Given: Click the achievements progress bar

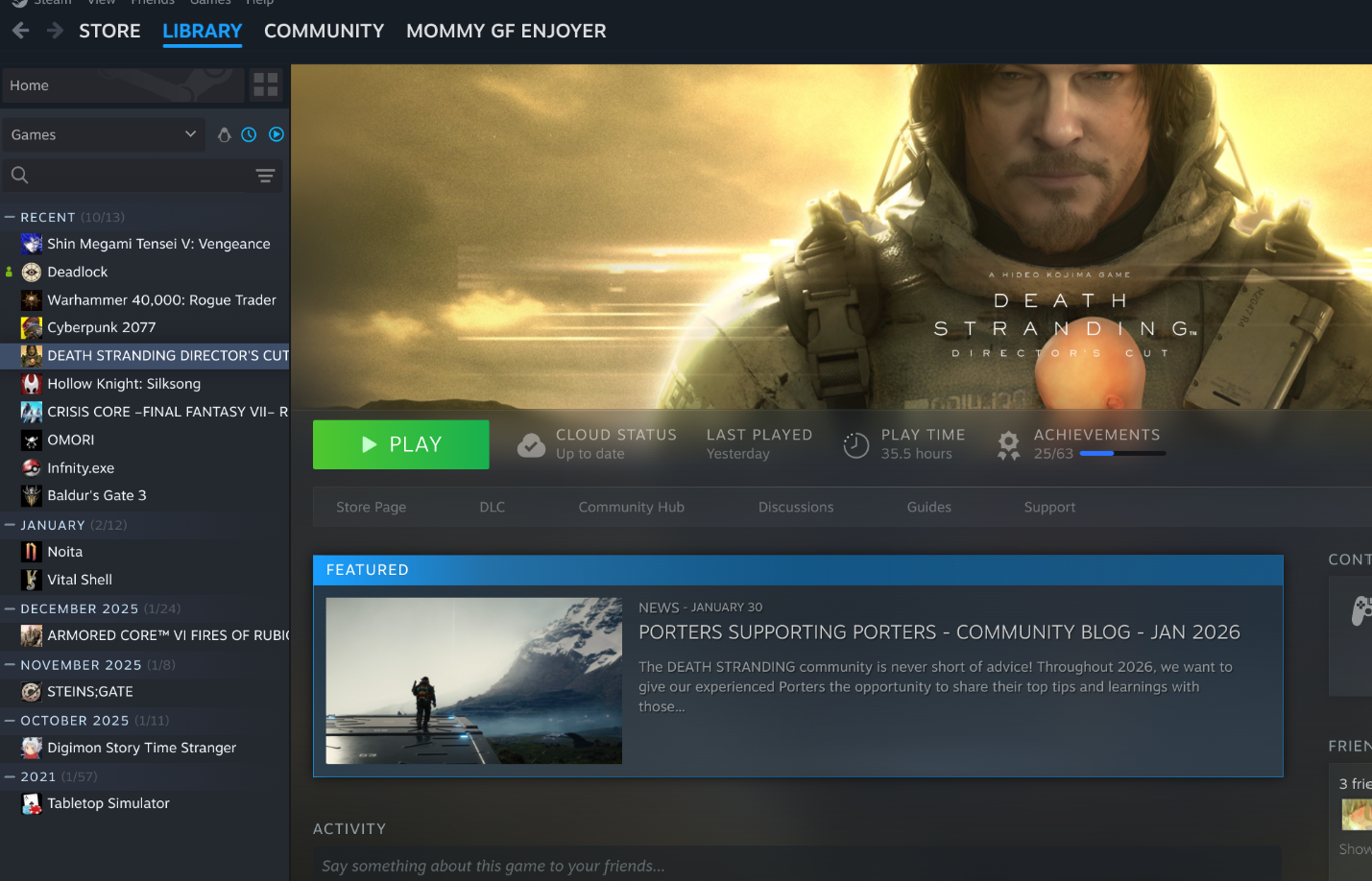Looking at the screenshot, I should point(1122,453).
